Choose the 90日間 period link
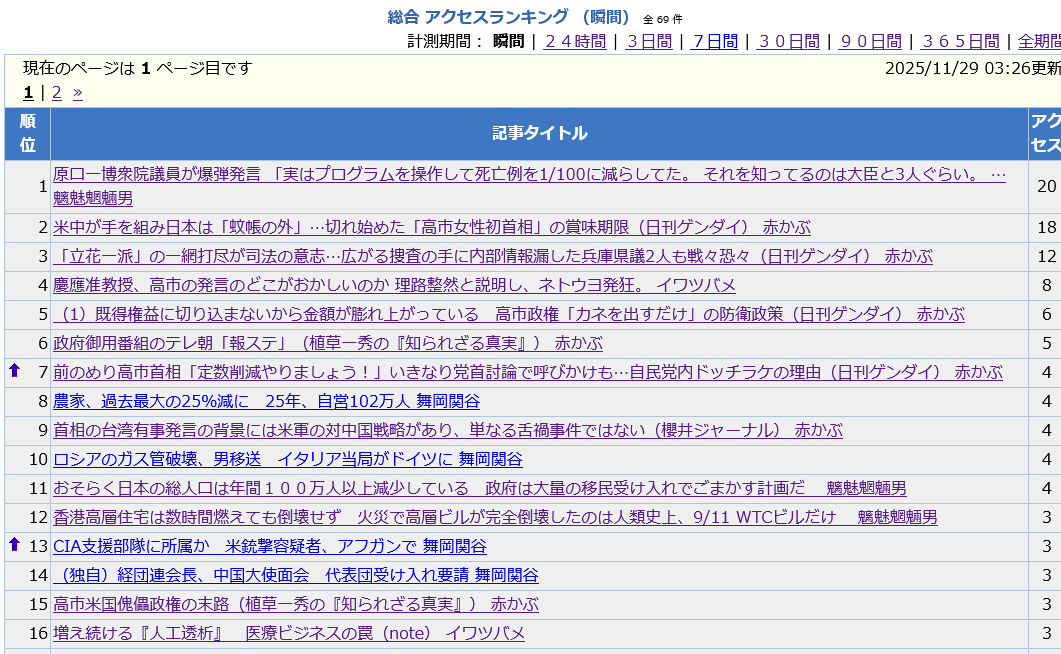This screenshot has width=1061, height=654. point(870,41)
